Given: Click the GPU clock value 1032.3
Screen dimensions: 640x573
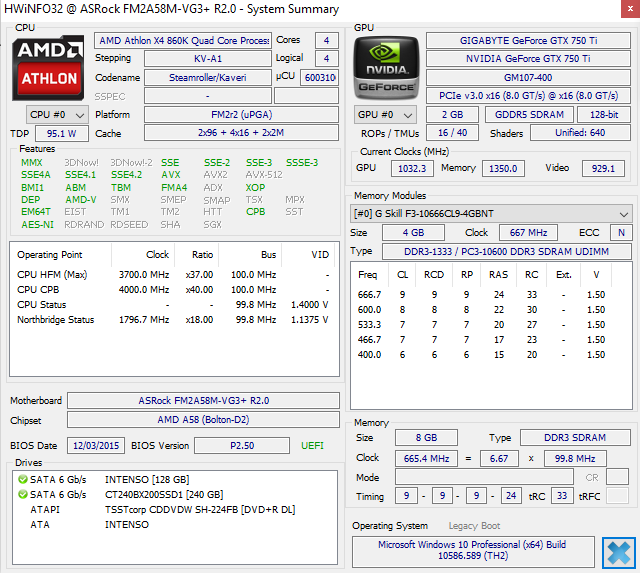Looking at the screenshot, I should (x=412, y=168).
